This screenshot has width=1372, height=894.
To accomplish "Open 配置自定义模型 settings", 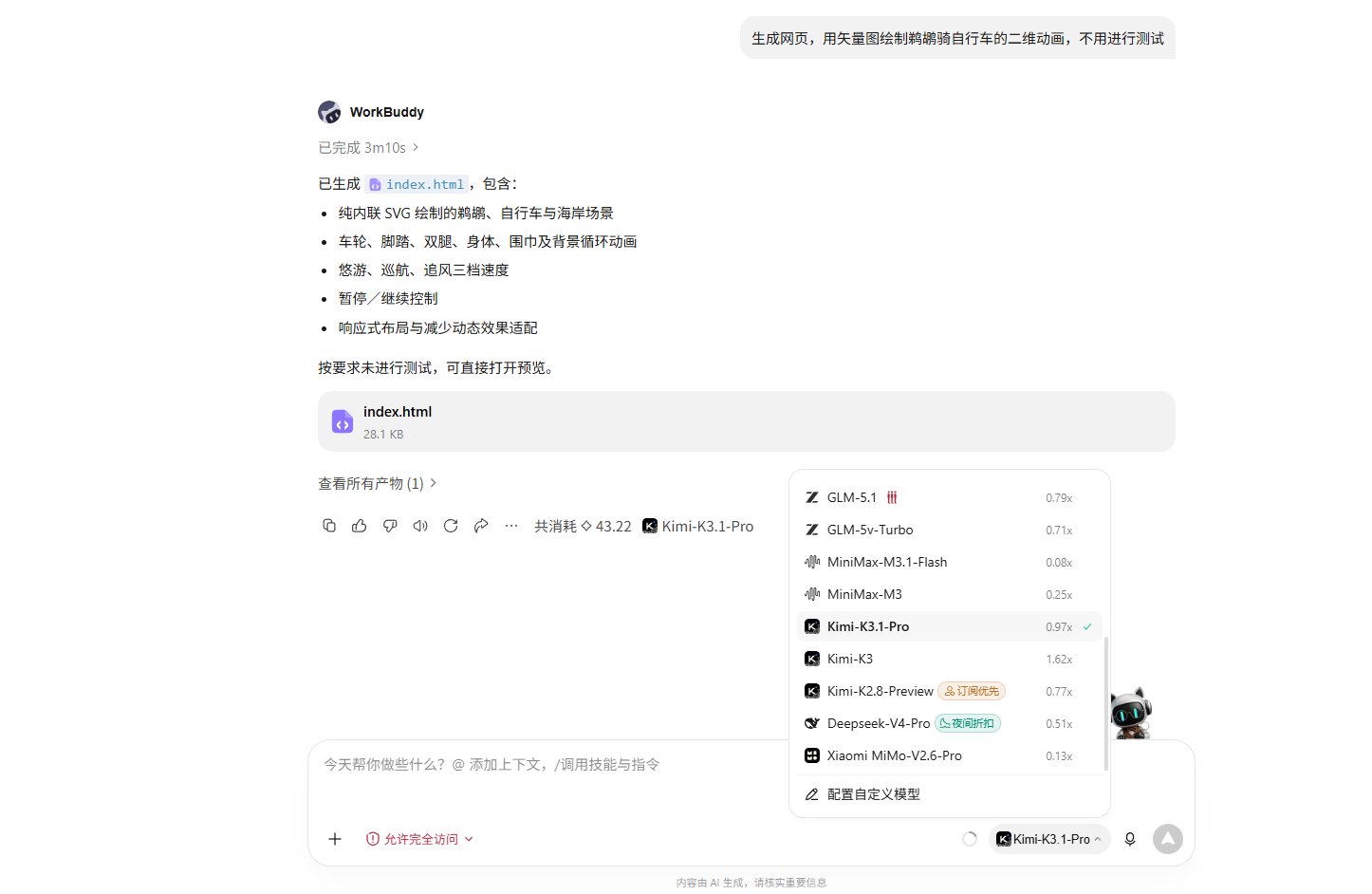I will click(950, 794).
